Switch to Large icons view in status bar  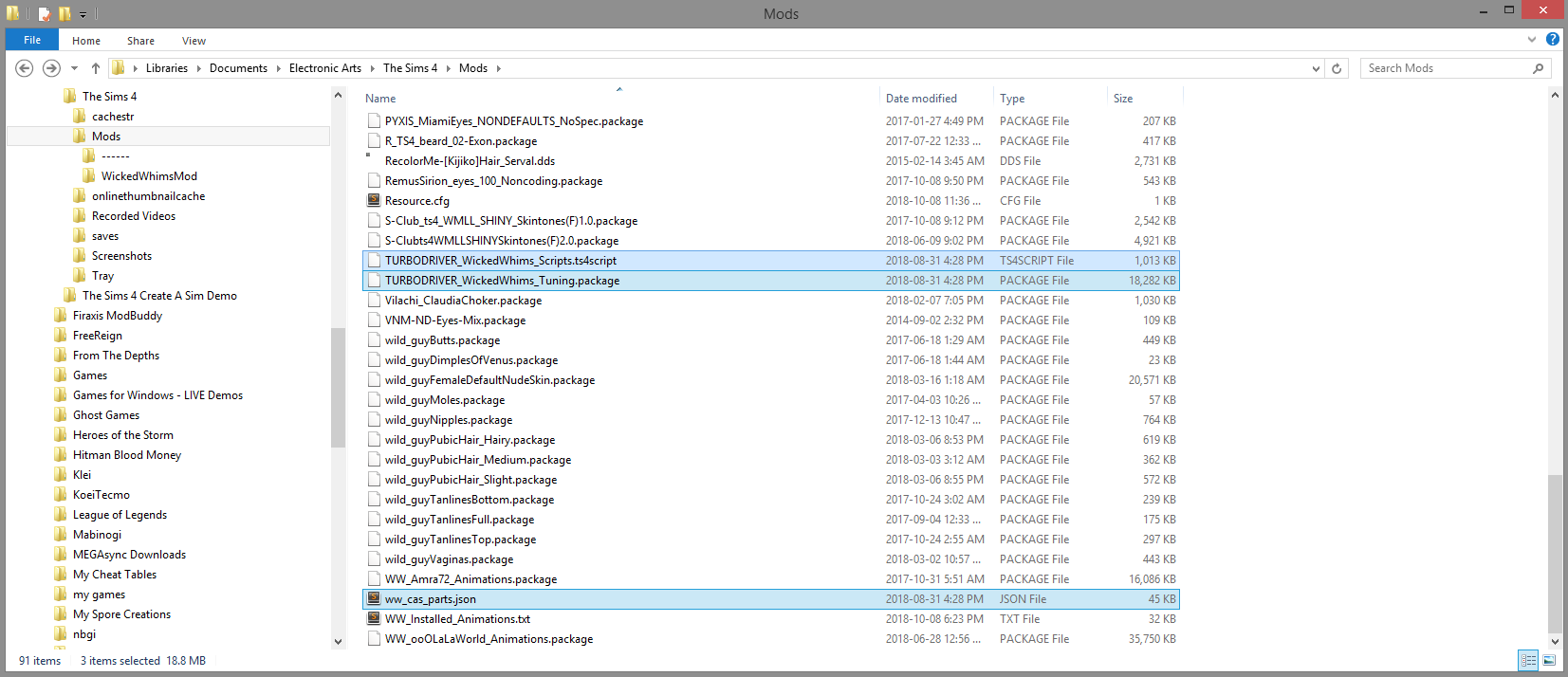[x=1549, y=661]
